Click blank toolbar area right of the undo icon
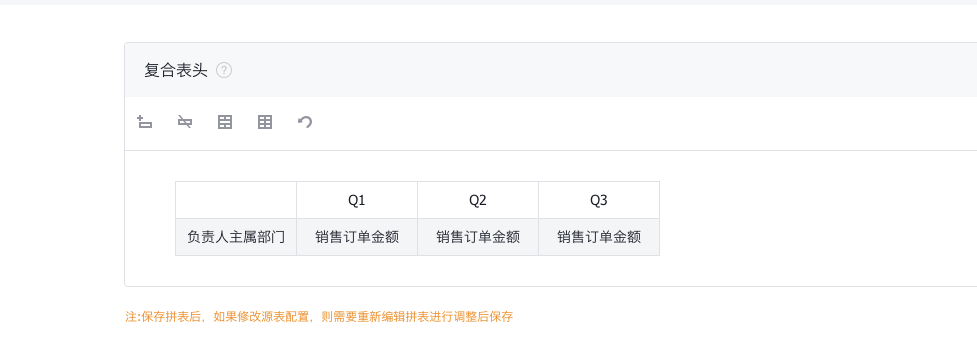Viewport: 977px width, 363px height. click(642, 123)
